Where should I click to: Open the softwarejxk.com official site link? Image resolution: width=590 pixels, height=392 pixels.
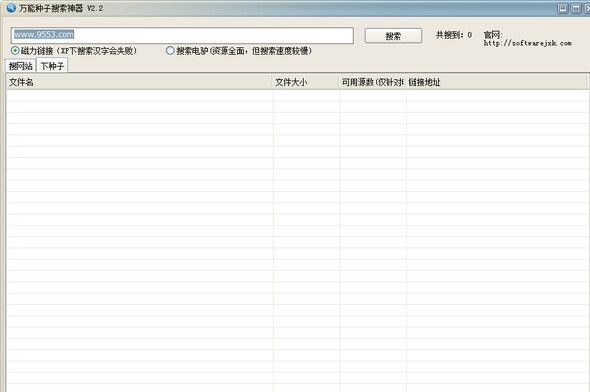coord(528,43)
